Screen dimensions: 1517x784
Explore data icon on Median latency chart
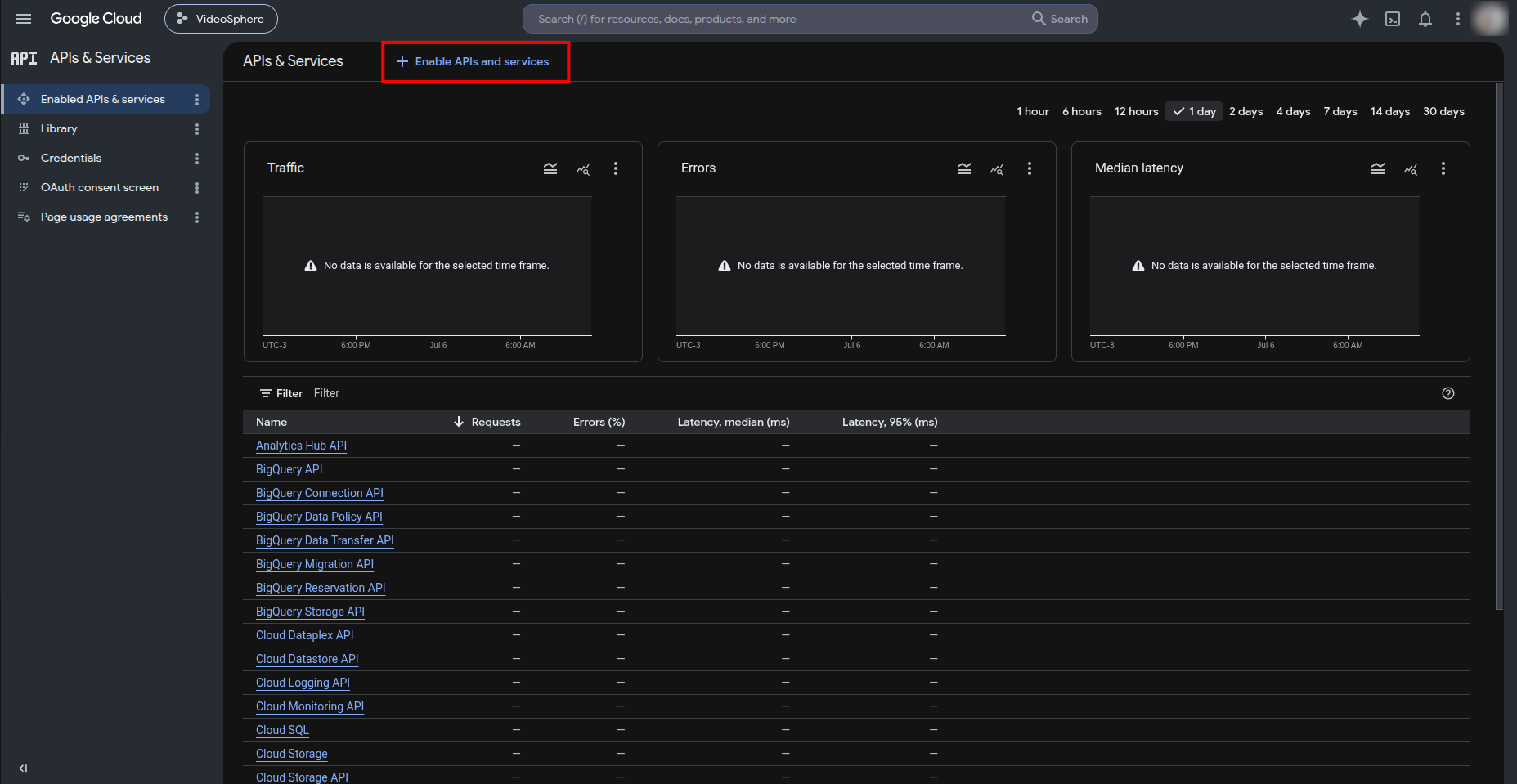point(1411,169)
